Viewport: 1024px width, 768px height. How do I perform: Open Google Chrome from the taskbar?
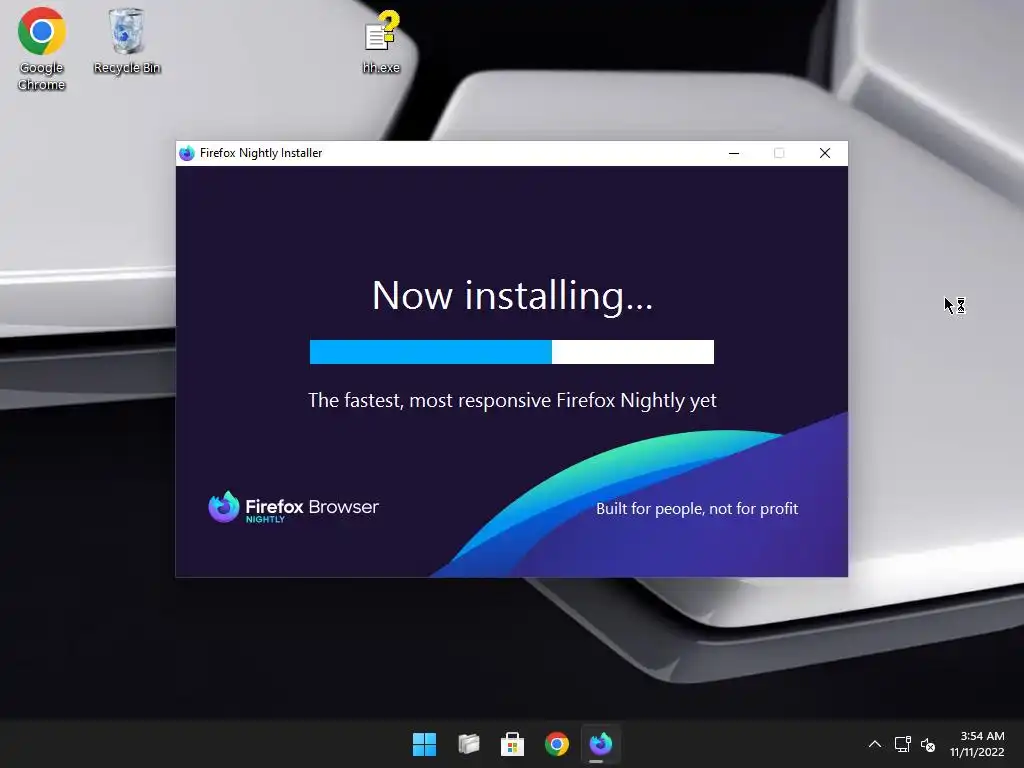(x=556, y=744)
